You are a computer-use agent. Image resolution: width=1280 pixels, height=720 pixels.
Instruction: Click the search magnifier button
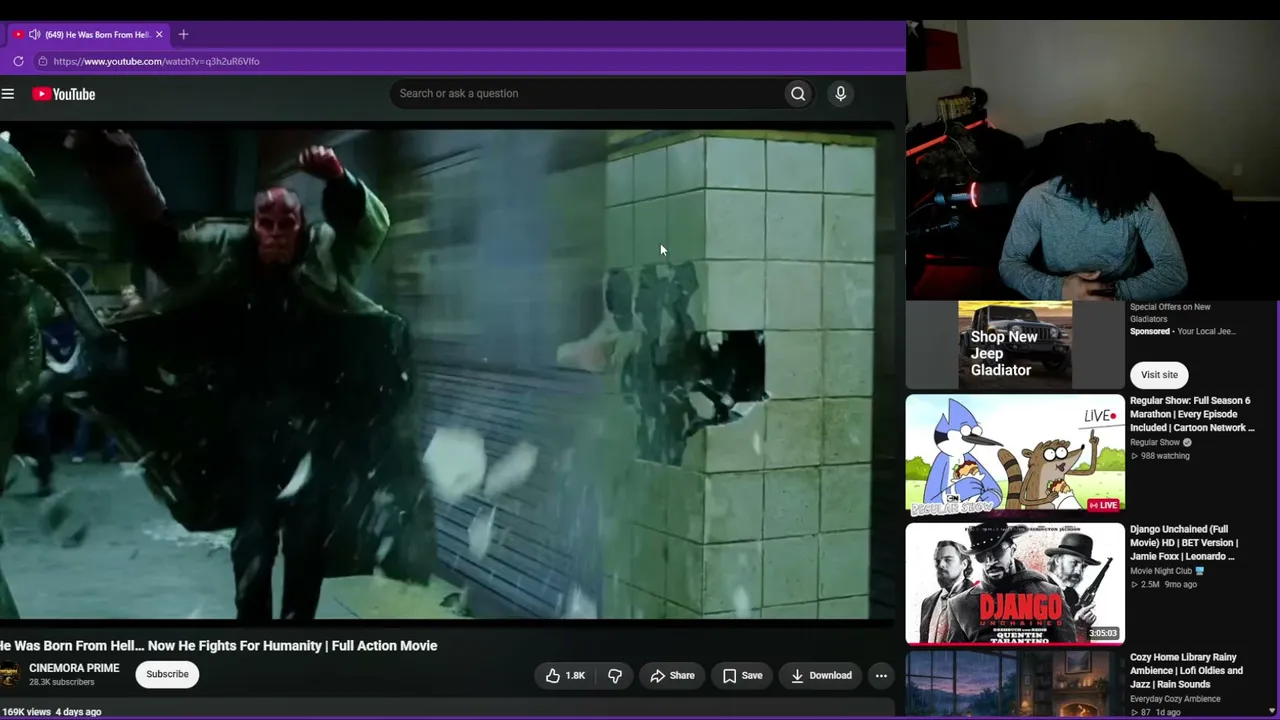tap(798, 94)
